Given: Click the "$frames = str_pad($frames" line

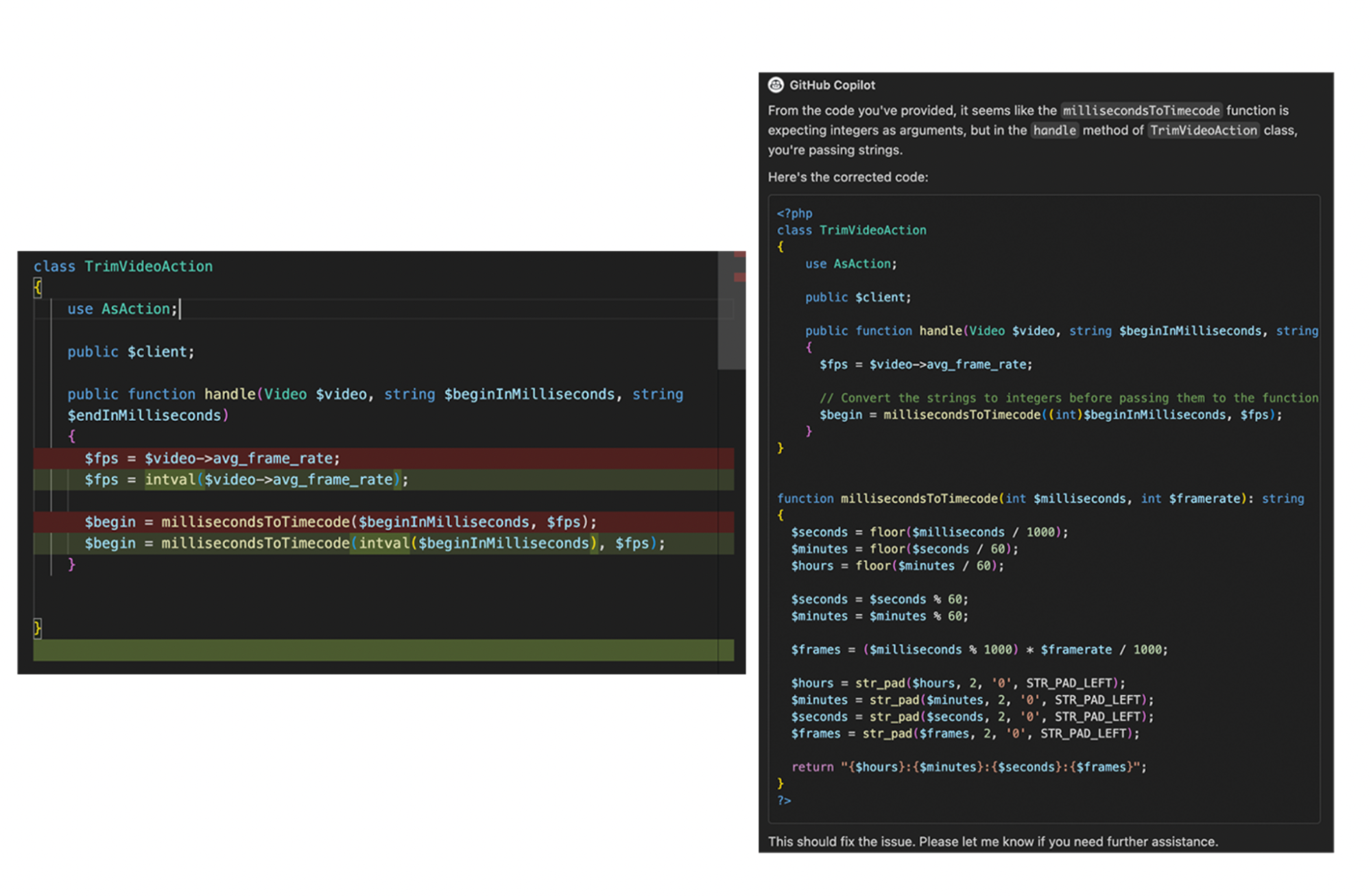Looking at the screenshot, I should [x=965, y=734].
